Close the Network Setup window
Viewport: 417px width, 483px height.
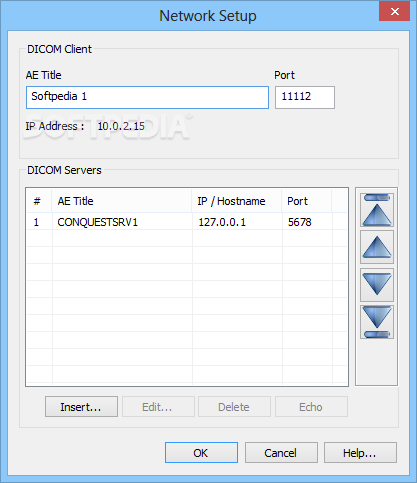pos(394,11)
